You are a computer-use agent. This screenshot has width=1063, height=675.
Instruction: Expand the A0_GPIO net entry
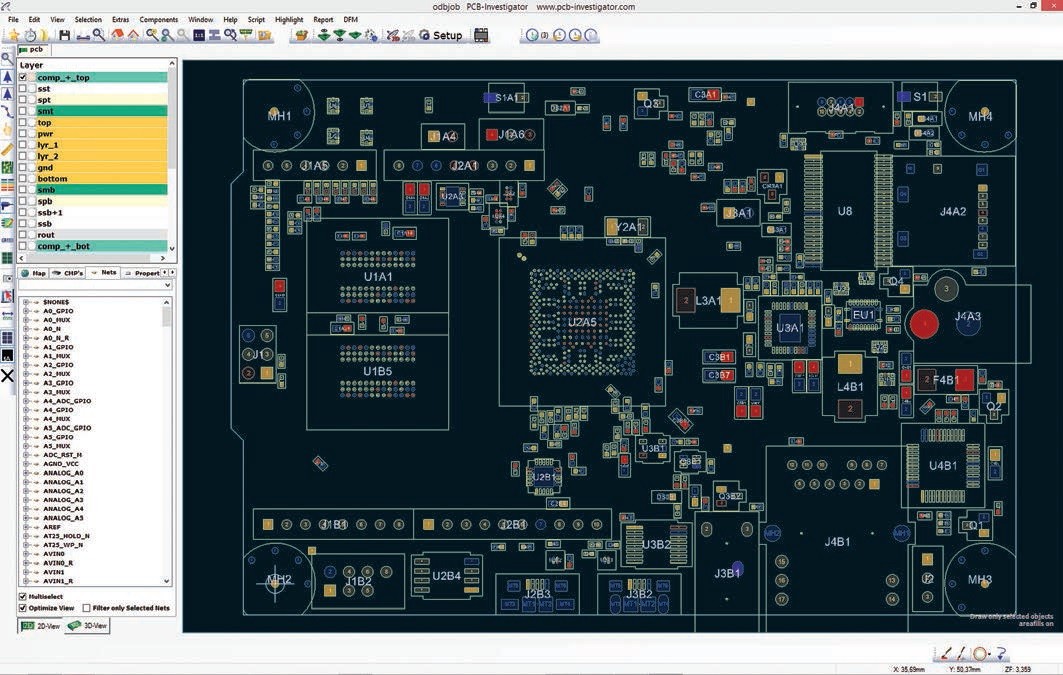coord(27,312)
